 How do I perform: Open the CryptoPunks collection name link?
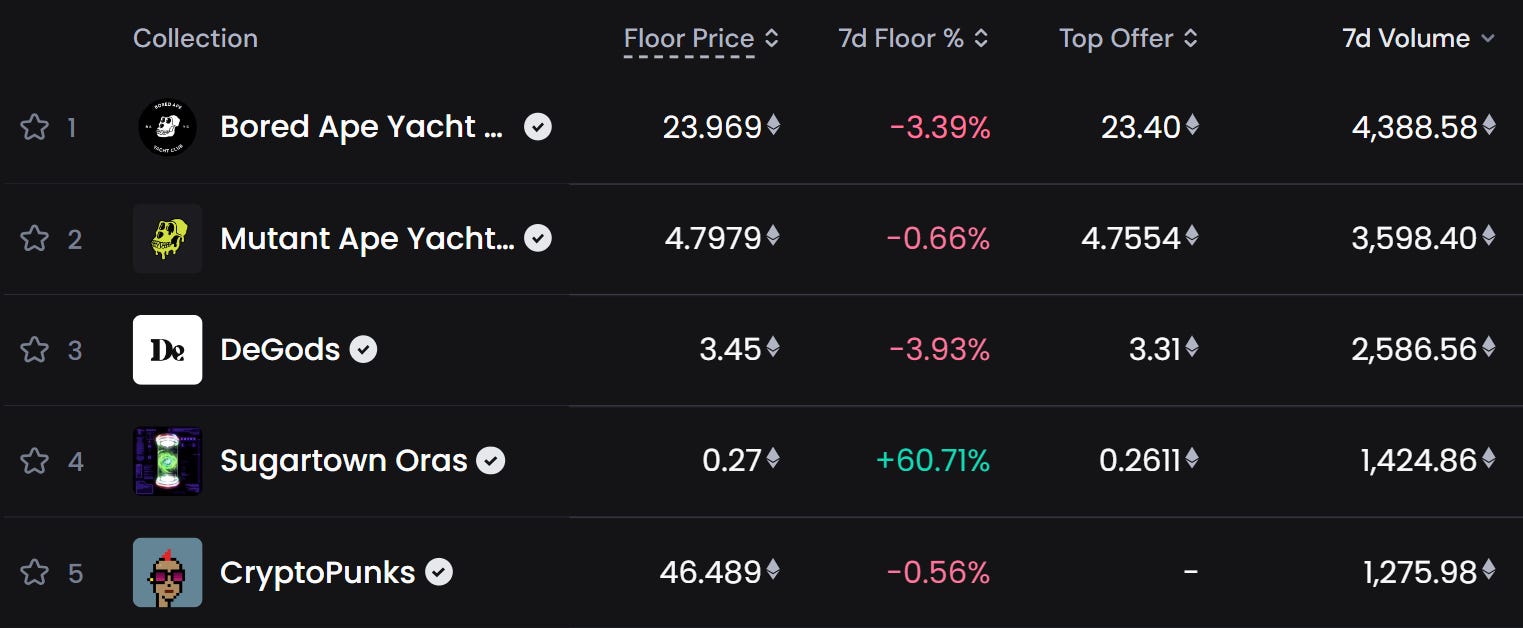(x=317, y=572)
